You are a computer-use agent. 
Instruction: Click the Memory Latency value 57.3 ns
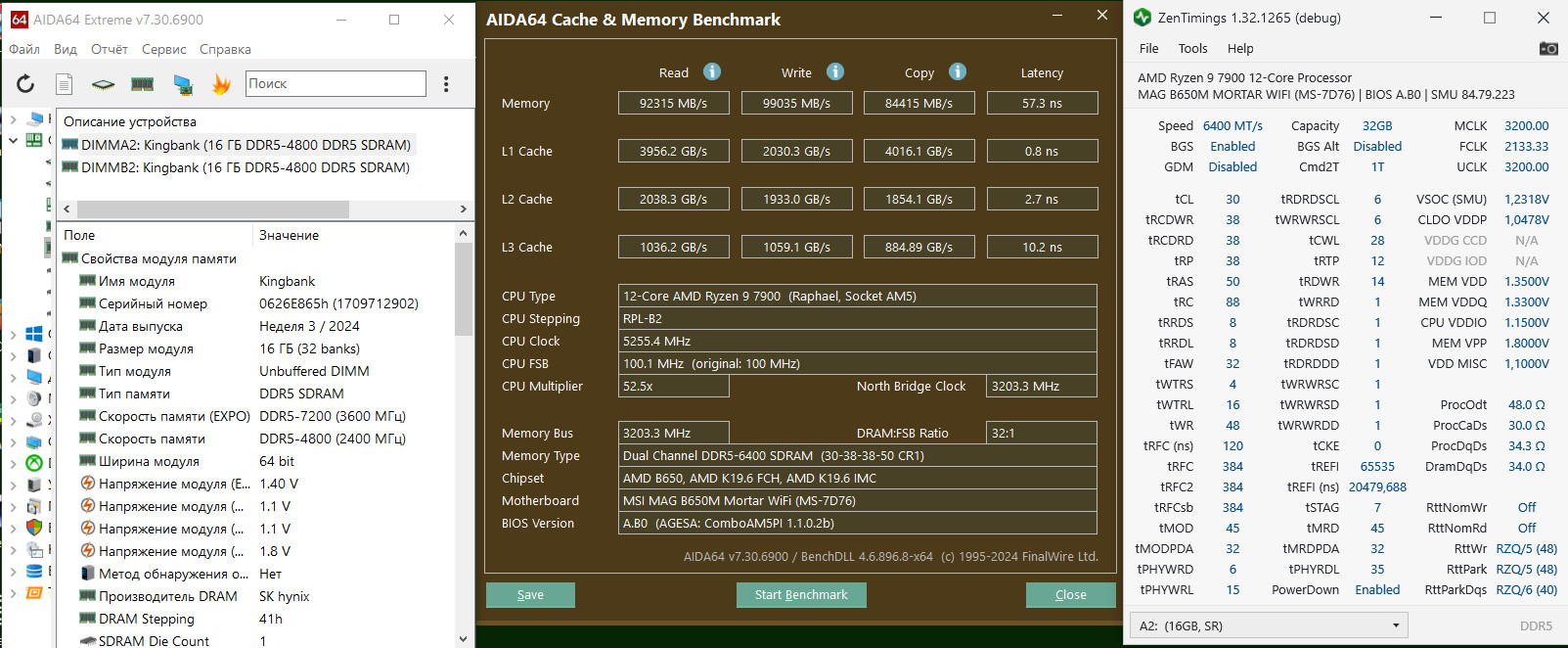tap(1042, 103)
